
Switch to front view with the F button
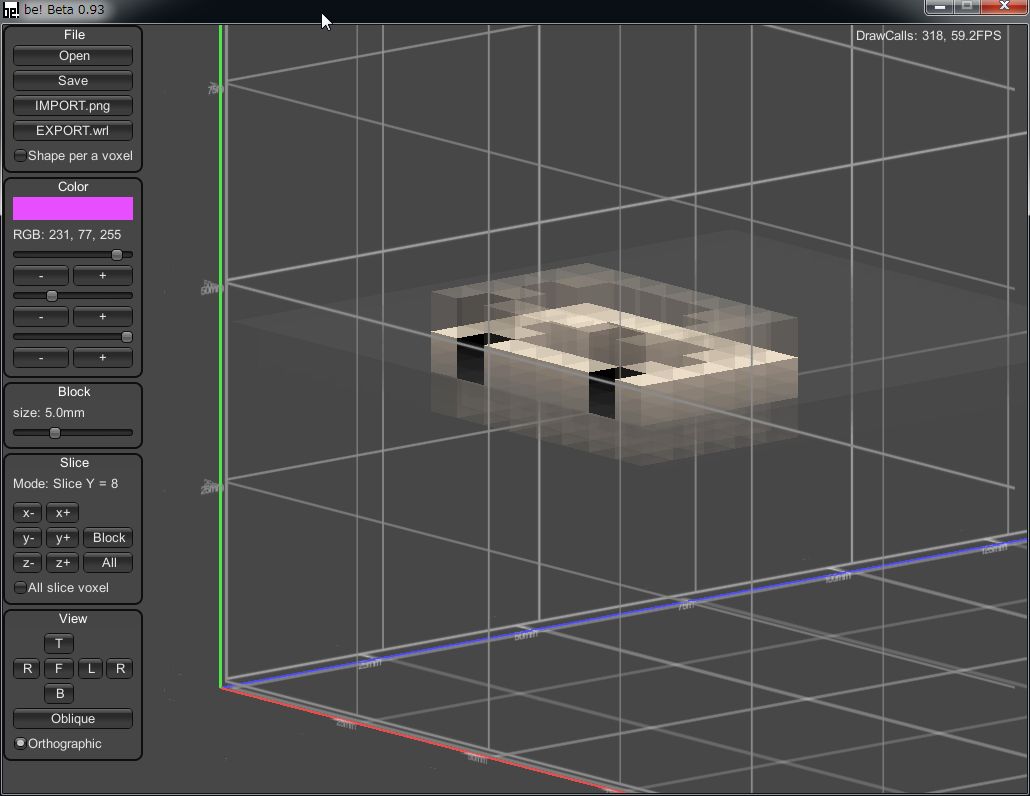click(59, 669)
